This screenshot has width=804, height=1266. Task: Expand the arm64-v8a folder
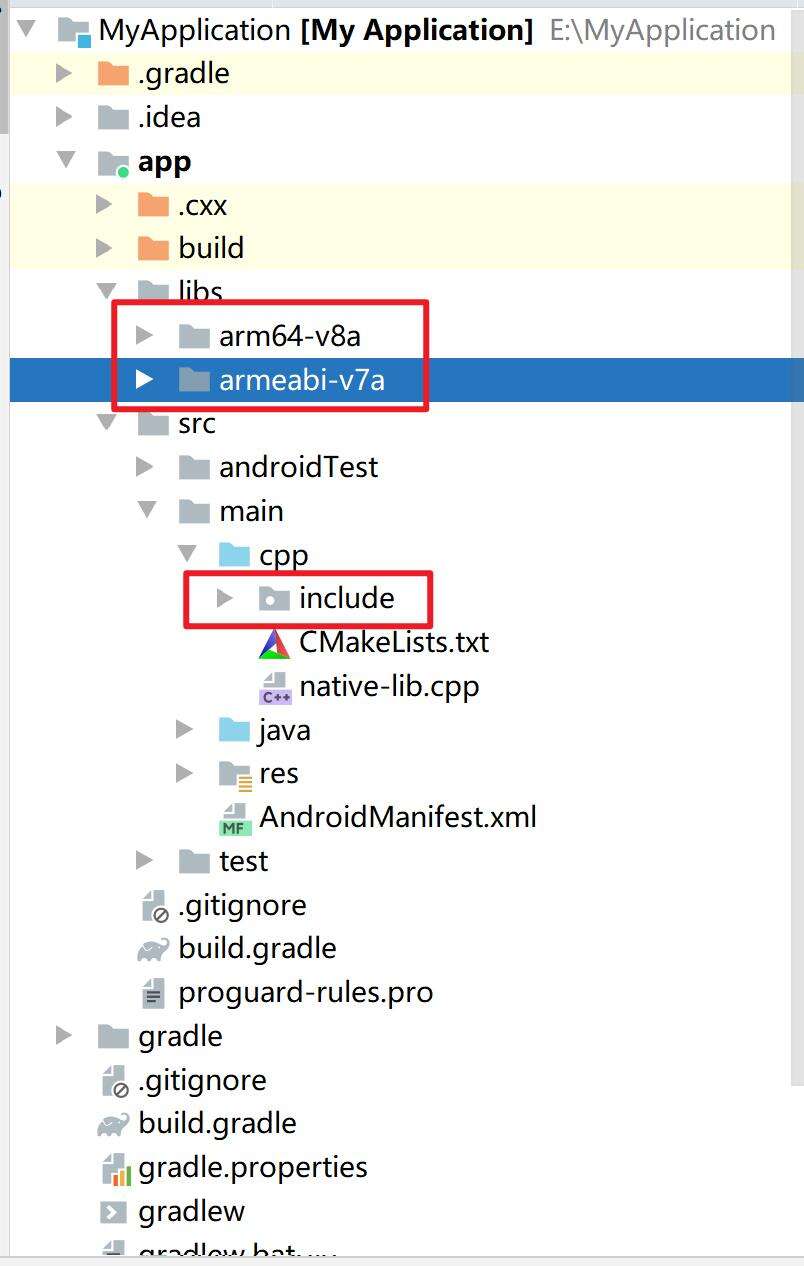(144, 335)
